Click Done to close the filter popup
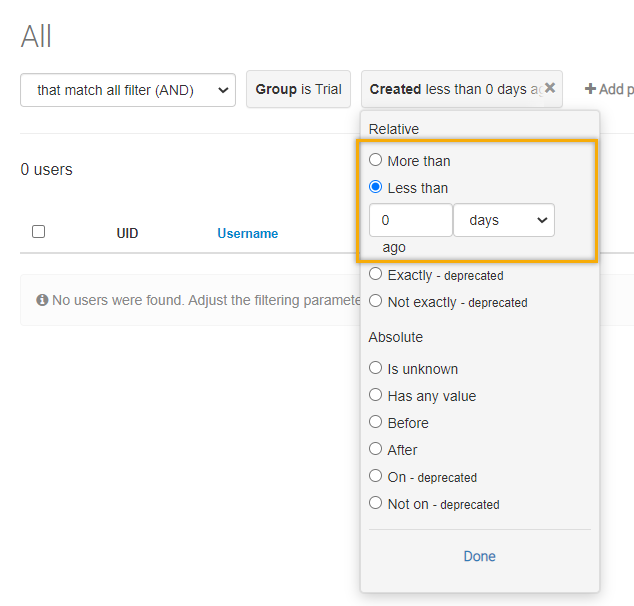The width and height of the screenshot is (634, 606). (x=479, y=556)
